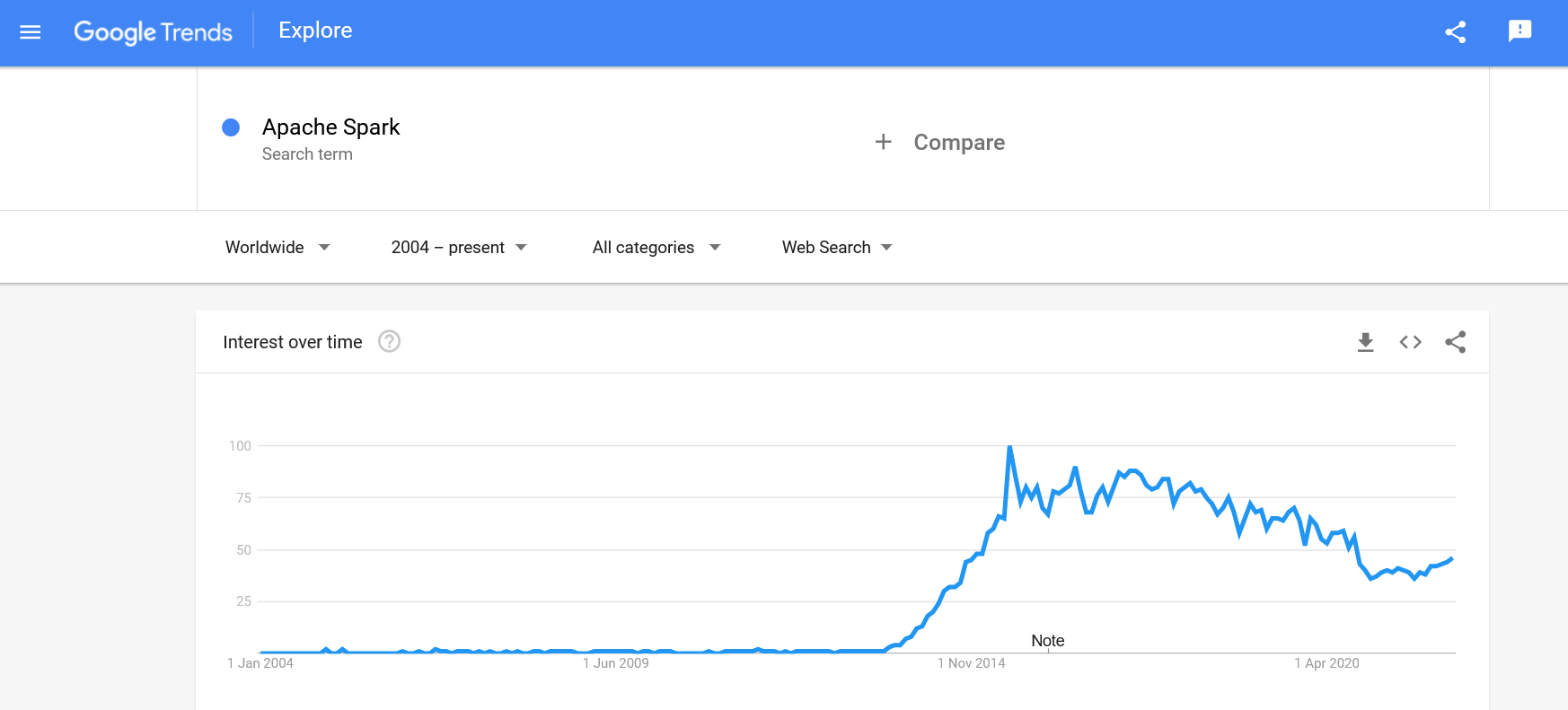Click the blue Apache Spark color dot
The width and height of the screenshot is (1568, 710).
[231, 127]
